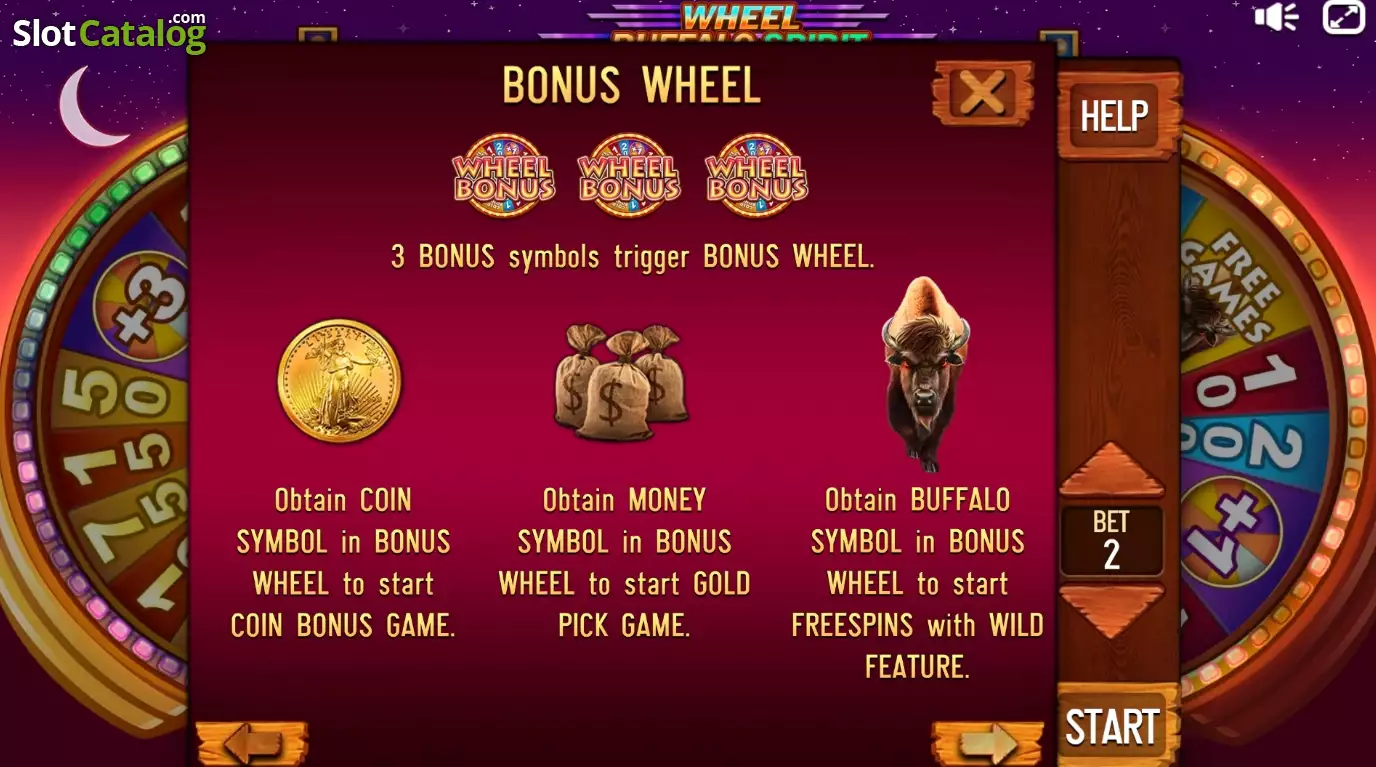Increase bet with the up arrow
The image size is (1376, 767).
point(1111,471)
